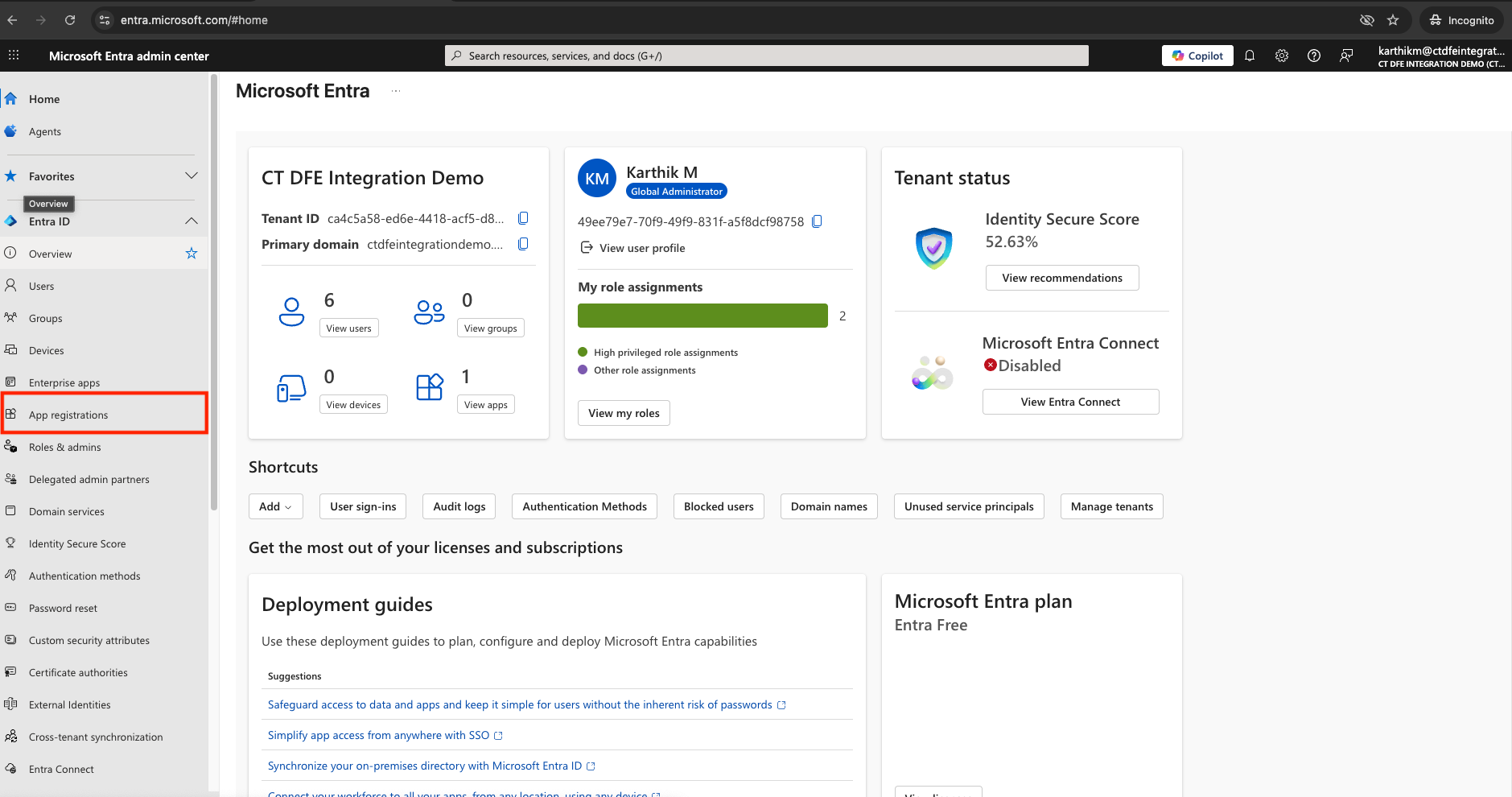Click the search resources input field
1512x797 pixels.
[x=766, y=56]
